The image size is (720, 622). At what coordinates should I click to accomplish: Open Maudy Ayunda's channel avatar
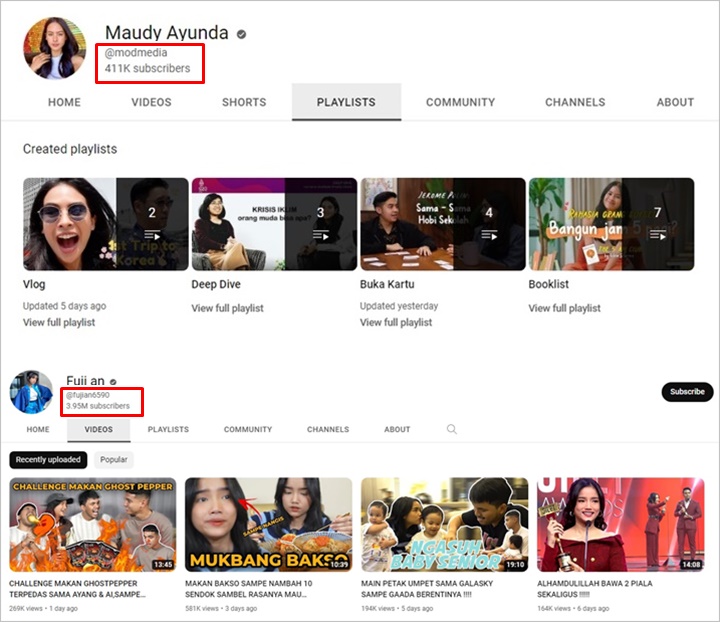[55, 49]
